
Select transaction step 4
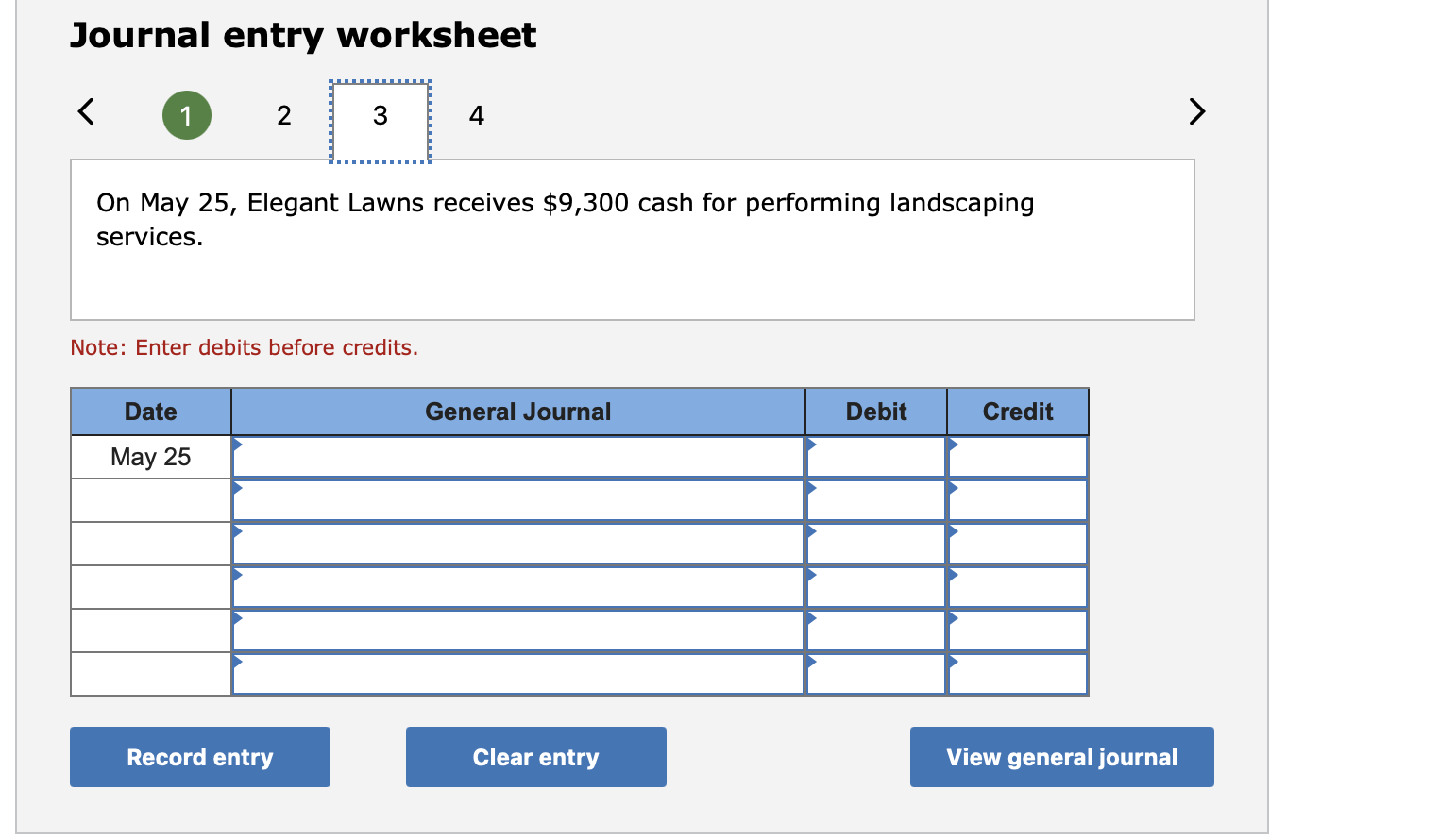click(476, 115)
